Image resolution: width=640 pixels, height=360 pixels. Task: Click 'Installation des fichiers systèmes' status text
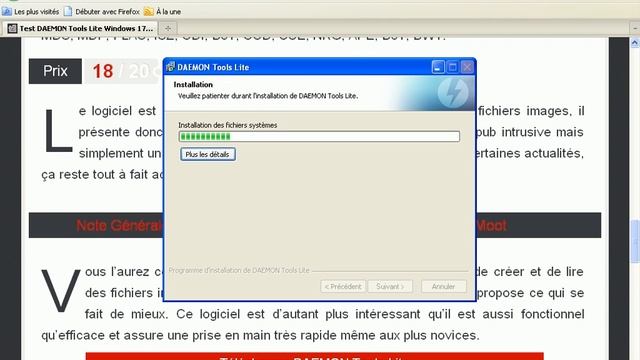pos(228,125)
